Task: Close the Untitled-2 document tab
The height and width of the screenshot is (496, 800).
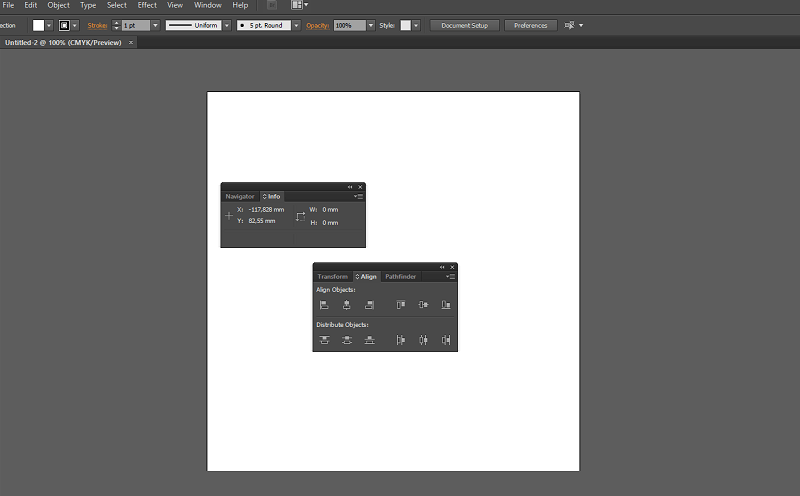Action: 131,43
